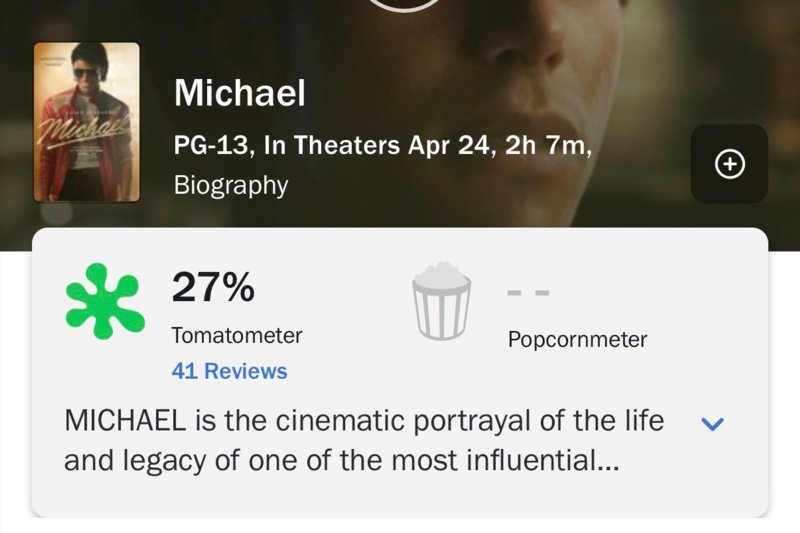Viewport: 800px width, 533px height.
Task: Click the Tomatometer label
Action: 236,335
